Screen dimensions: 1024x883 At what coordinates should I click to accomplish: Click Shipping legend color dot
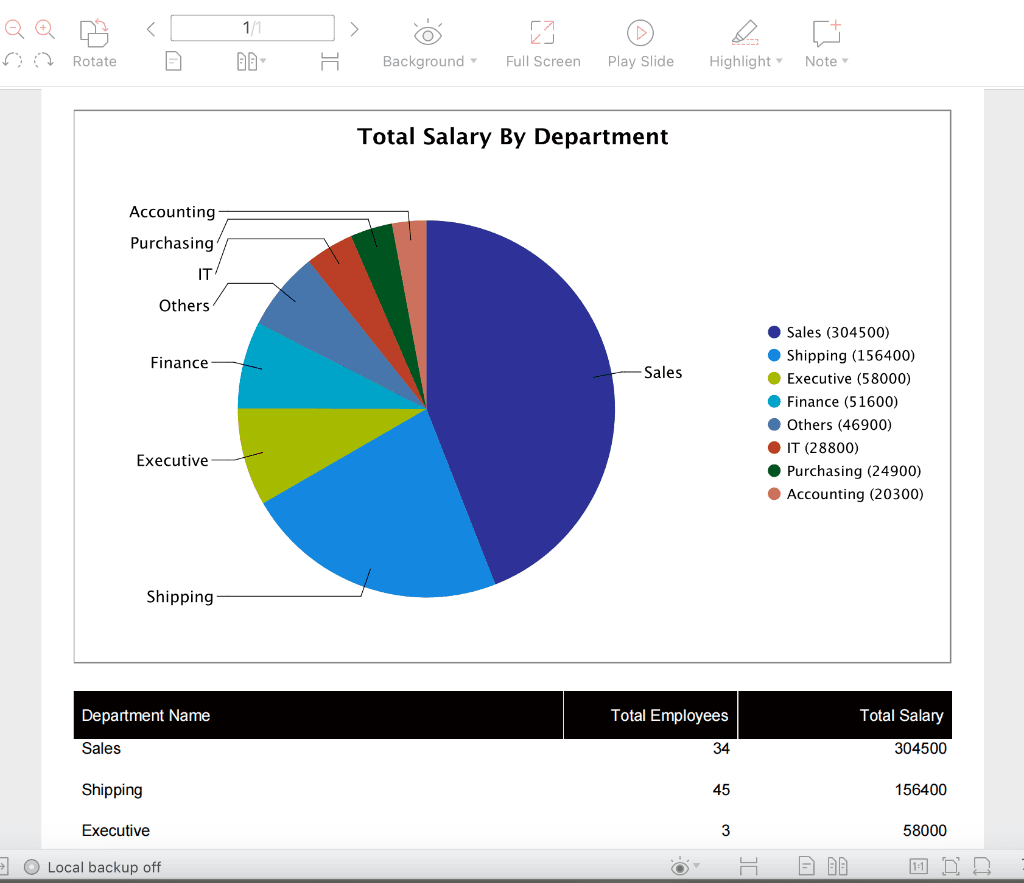(774, 355)
